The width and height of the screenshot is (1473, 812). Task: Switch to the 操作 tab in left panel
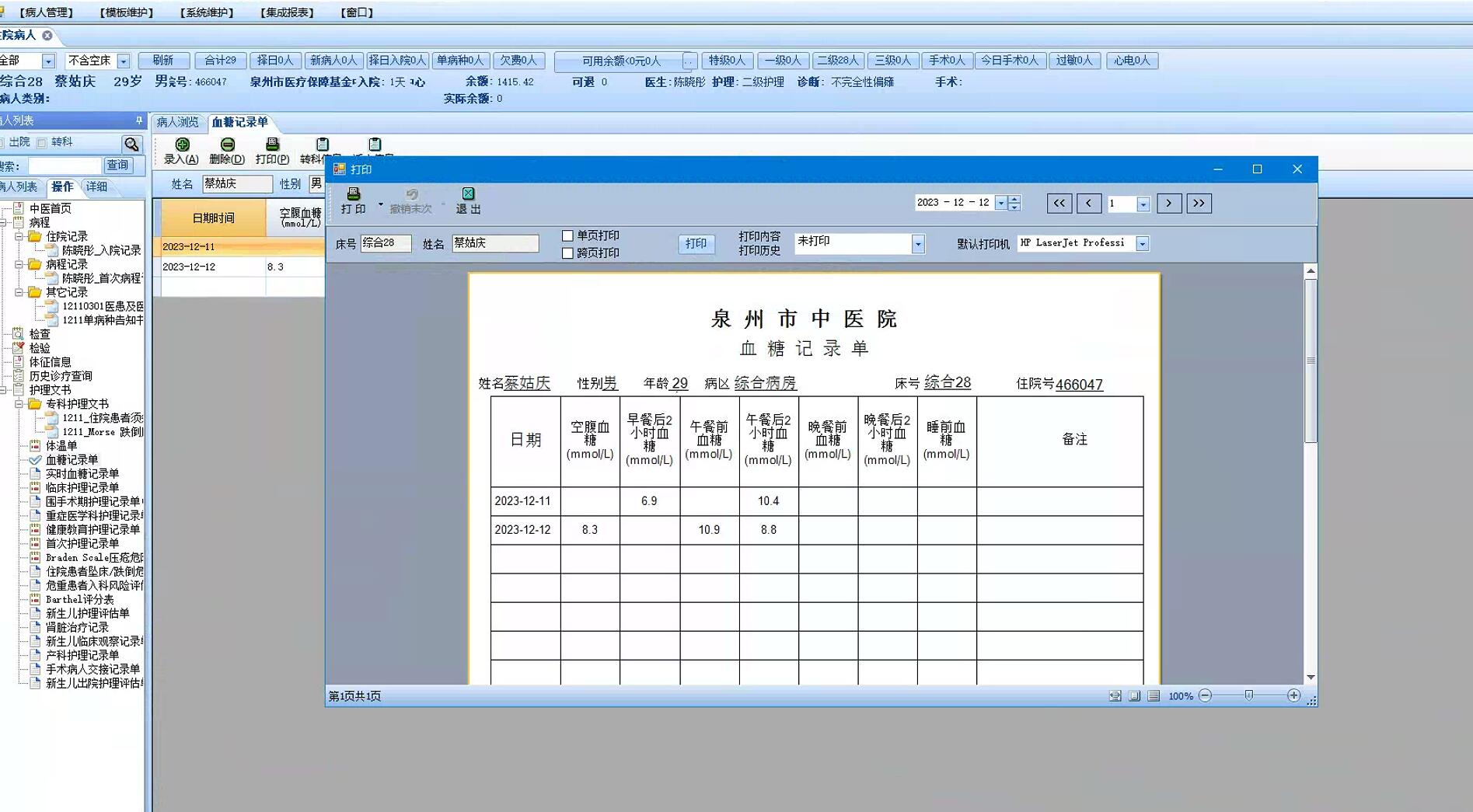point(62,186)
